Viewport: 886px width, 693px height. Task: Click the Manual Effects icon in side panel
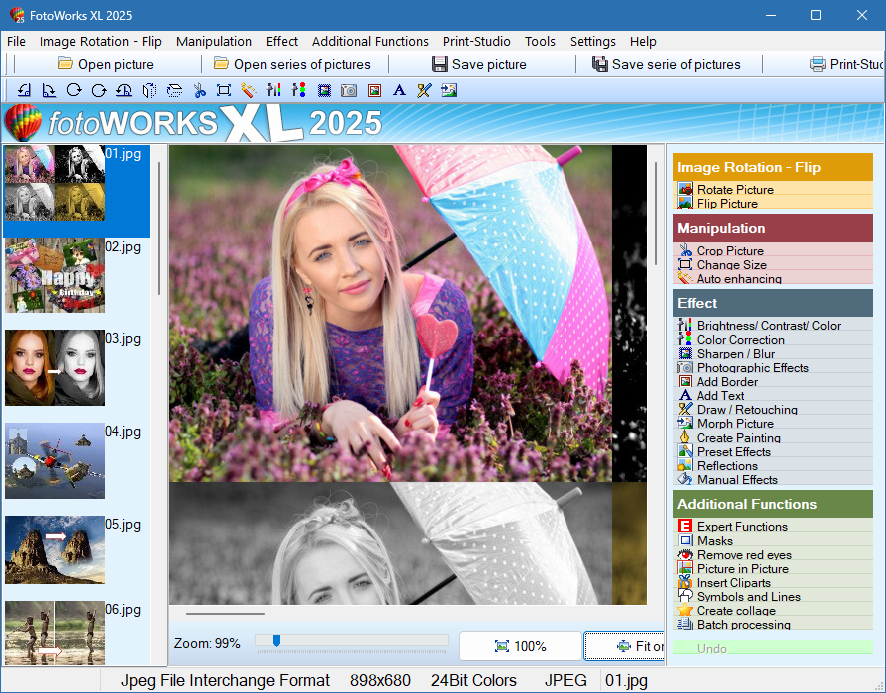(x=685, y=479)
